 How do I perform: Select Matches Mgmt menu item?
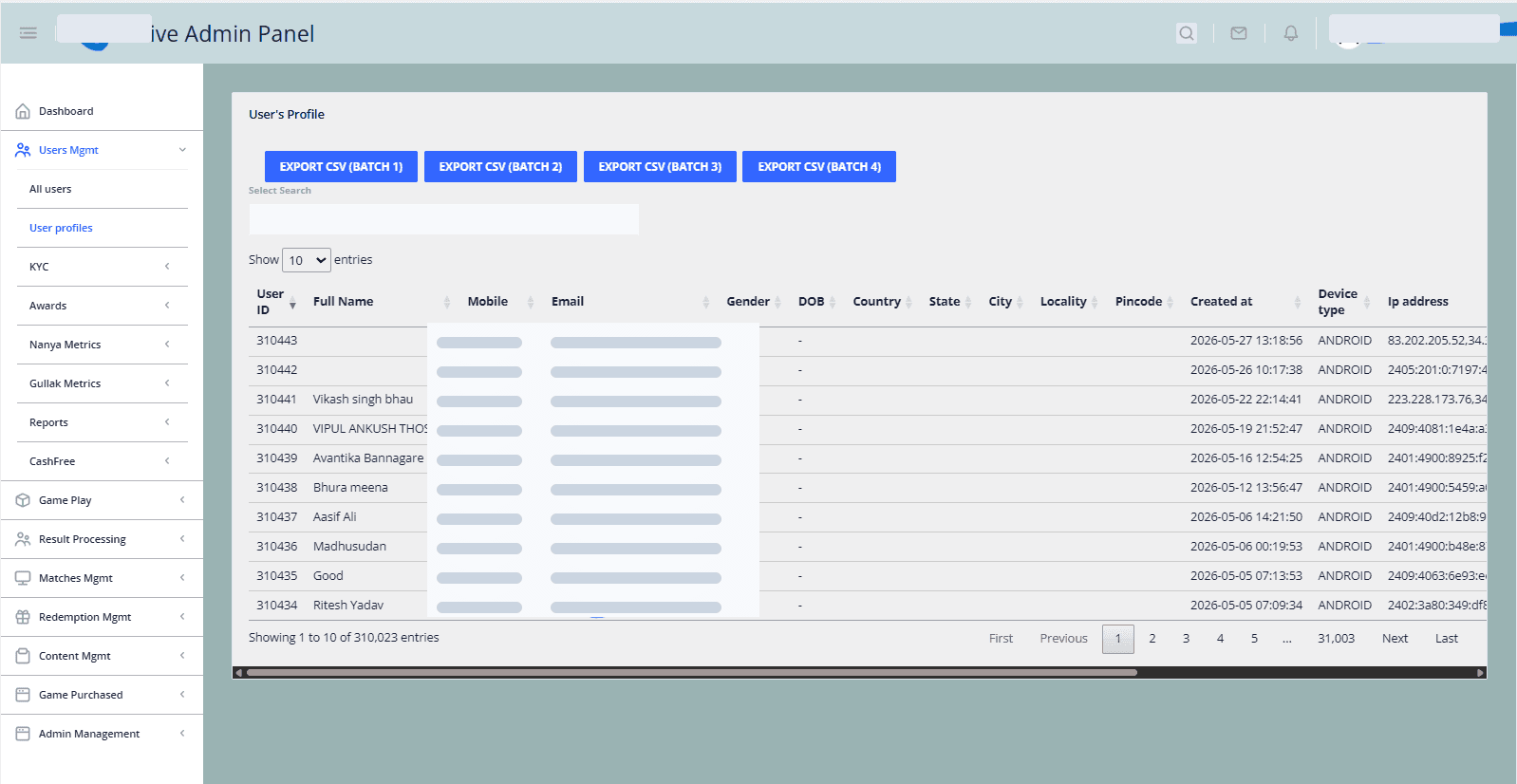pos(76,578)
